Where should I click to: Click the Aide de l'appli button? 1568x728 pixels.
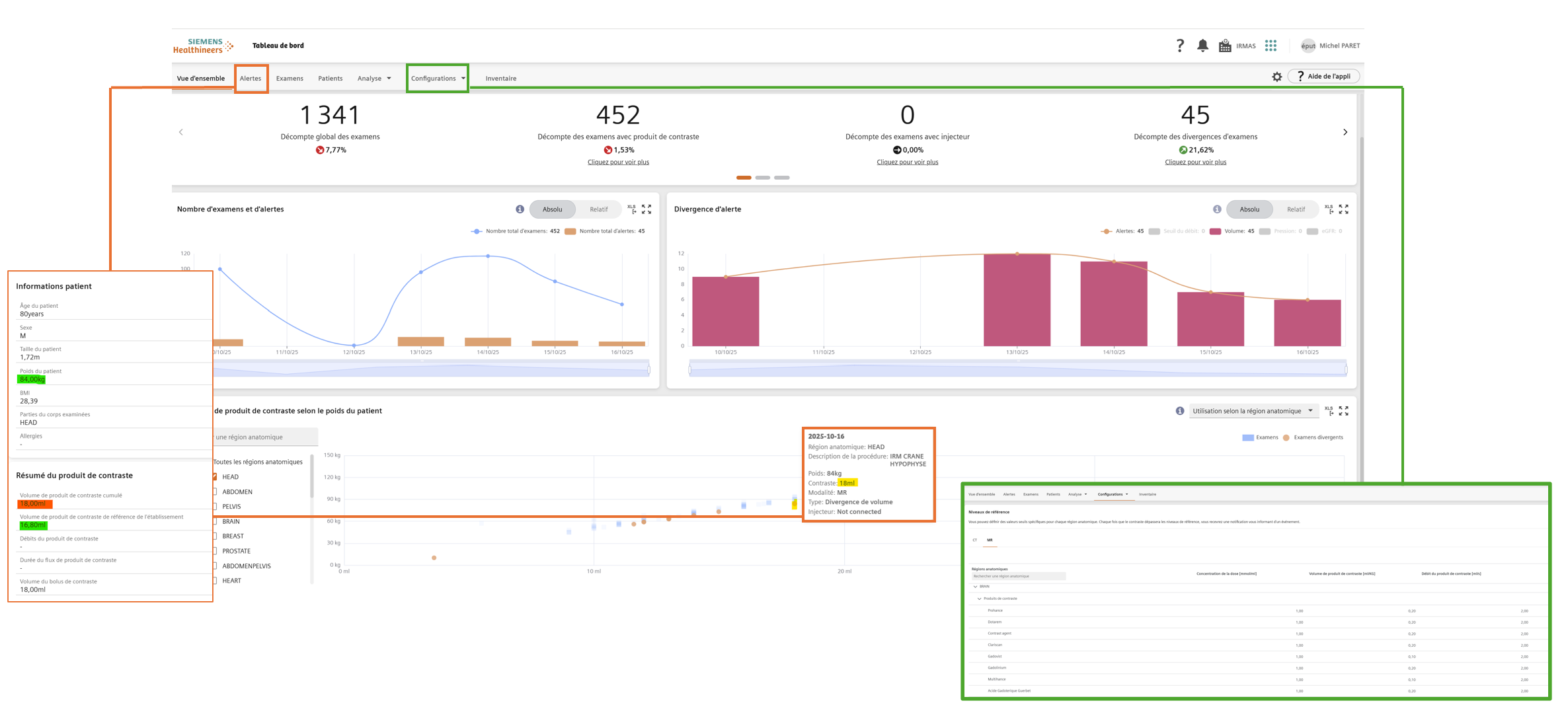click(1323, 77)
